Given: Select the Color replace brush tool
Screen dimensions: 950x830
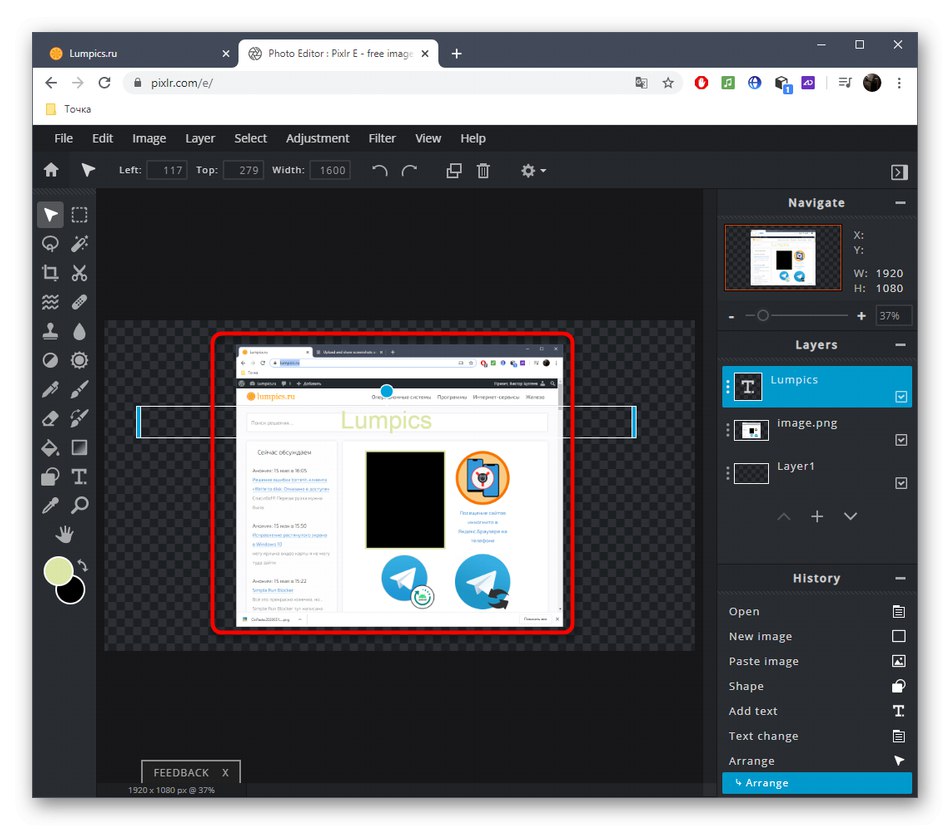Looking at the screenshot, I should pyautogui.click(x=79, y=418).
